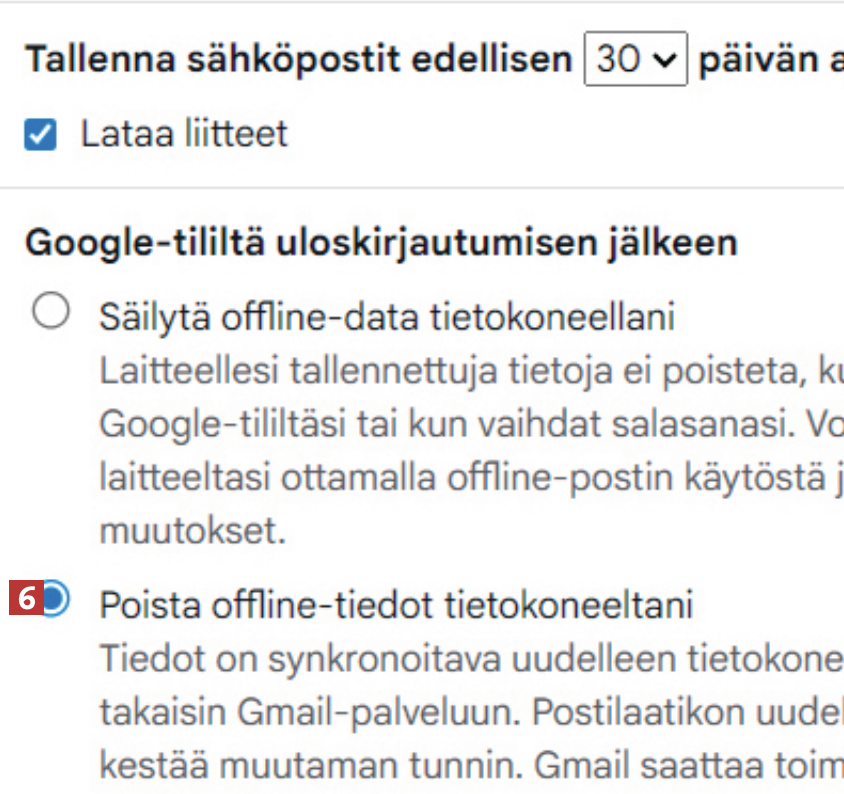844x794 pixels.
Task: Click the line starting Google-tililtäsi tai kun
Action: 470,425
